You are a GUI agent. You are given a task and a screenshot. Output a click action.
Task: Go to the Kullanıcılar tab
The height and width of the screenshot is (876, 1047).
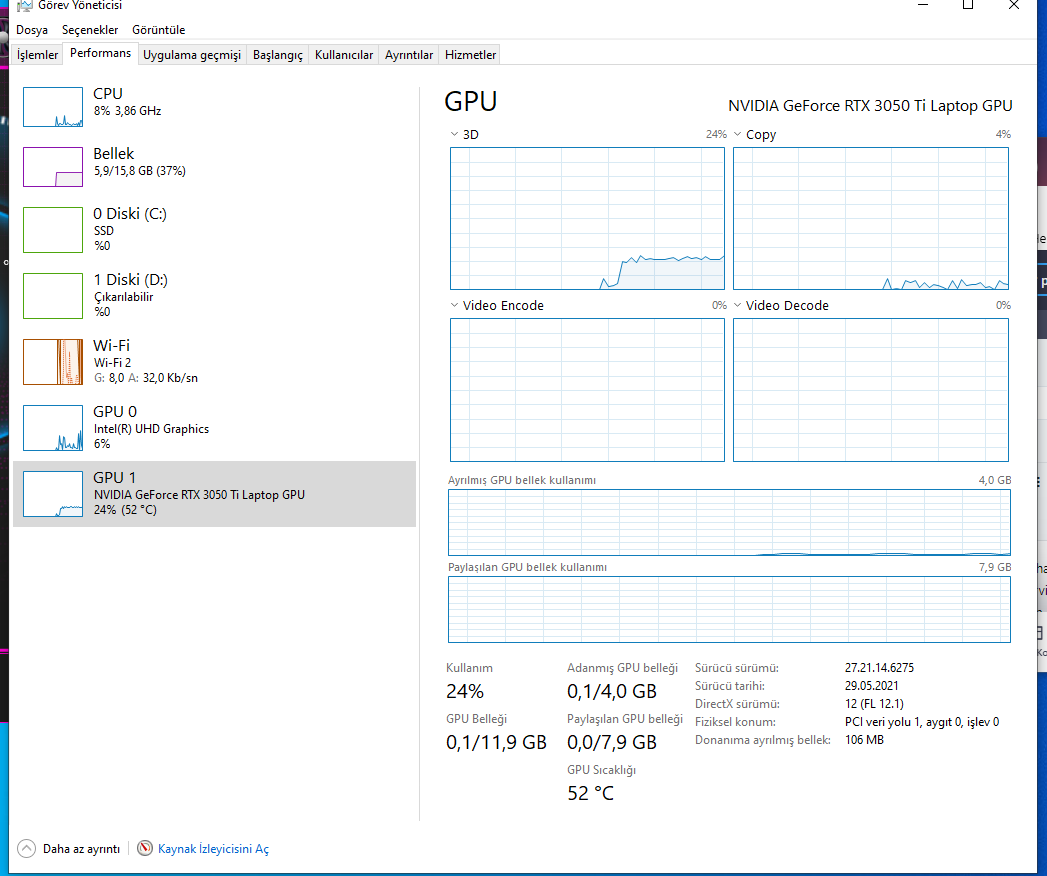344,55
